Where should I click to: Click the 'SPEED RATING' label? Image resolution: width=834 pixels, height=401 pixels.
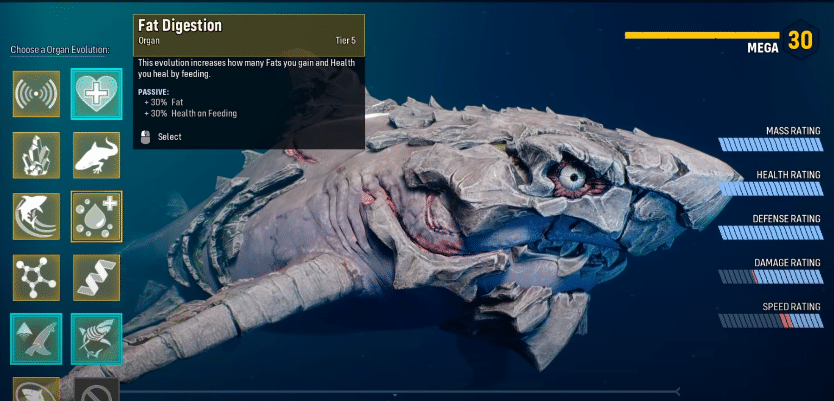pos(791,307)
